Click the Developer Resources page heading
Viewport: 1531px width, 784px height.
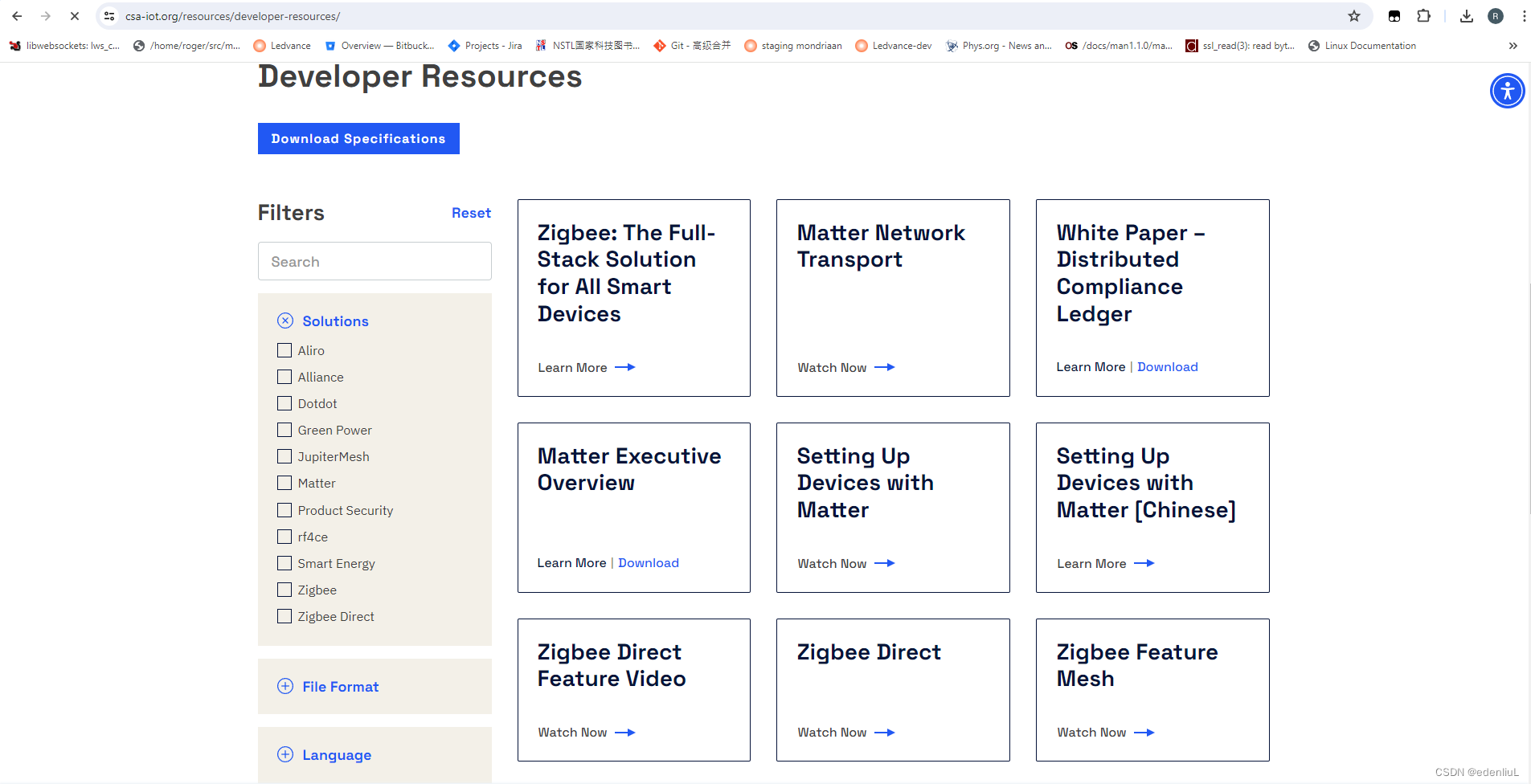pyautogui.click(x=420, y=76)
